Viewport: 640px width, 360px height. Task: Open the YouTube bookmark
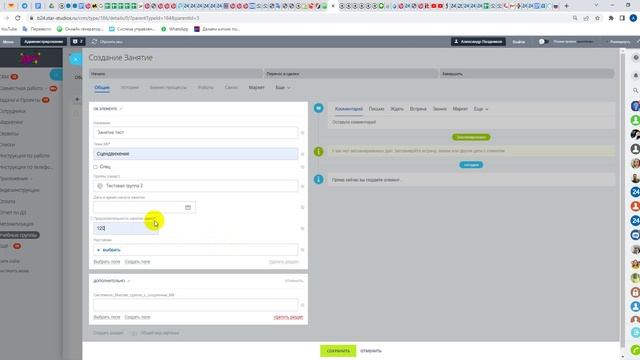pos(9,29)
